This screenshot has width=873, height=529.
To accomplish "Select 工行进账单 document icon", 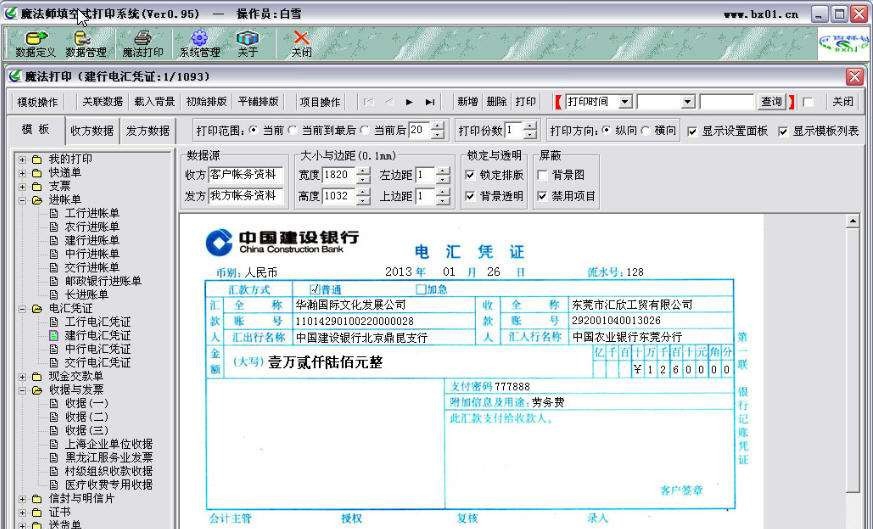I will (54, 213).
